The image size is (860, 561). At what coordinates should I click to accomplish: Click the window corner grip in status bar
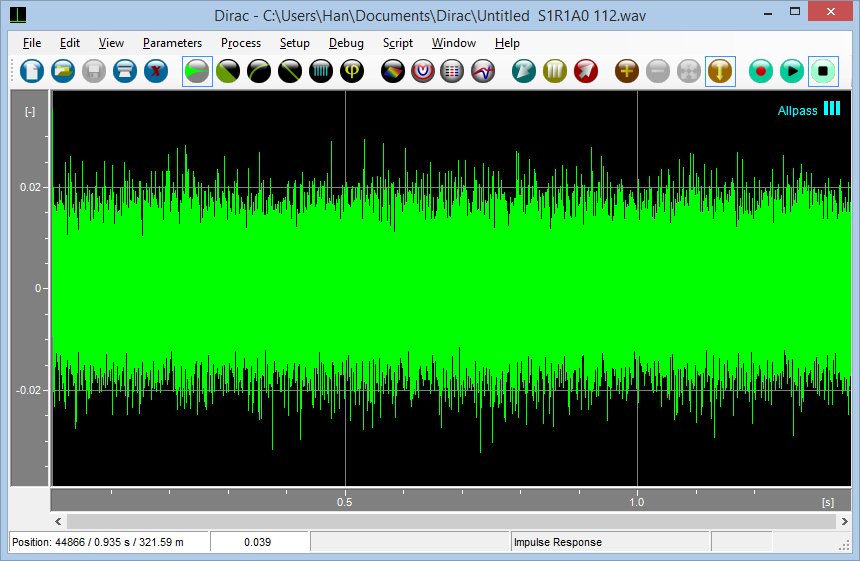[844, 545]
